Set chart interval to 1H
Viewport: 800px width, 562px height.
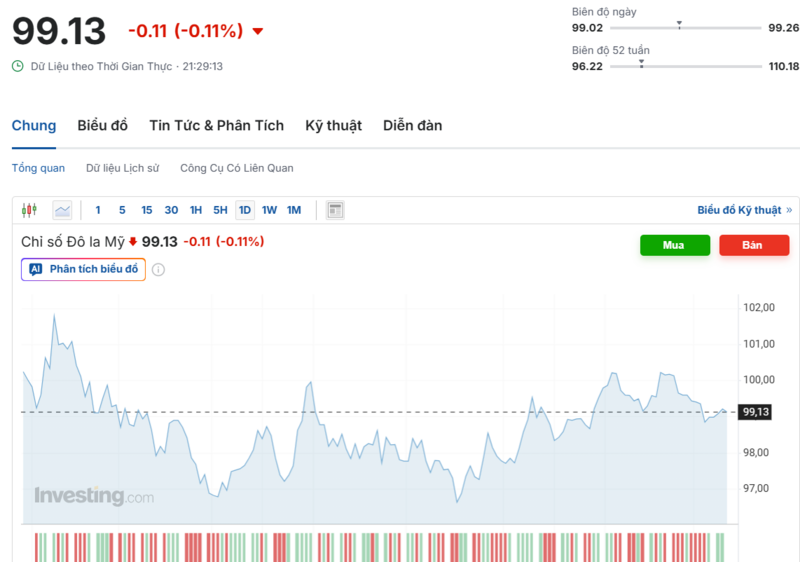click(x=196, y=210)
